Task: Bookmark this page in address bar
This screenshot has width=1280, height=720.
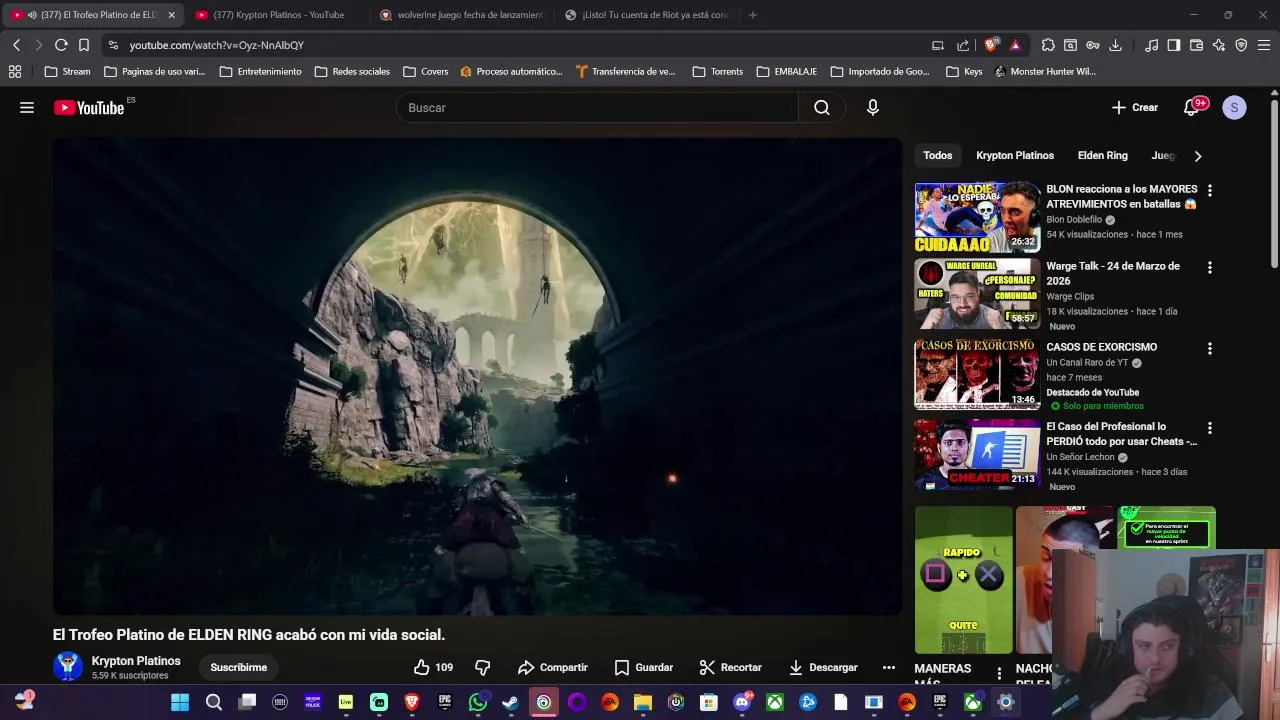Action: point(84,45)
